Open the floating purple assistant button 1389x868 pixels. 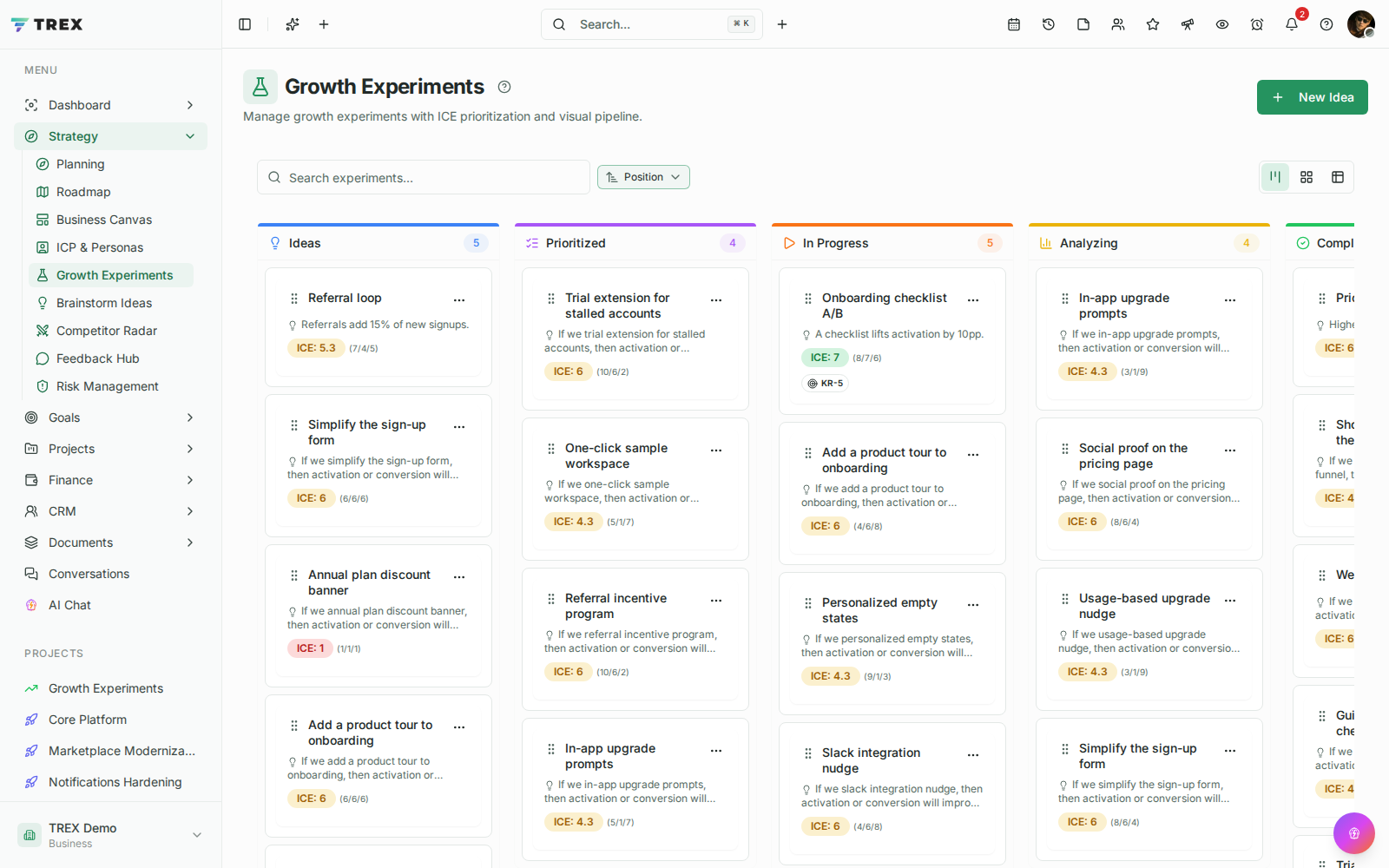(1354, 833)
